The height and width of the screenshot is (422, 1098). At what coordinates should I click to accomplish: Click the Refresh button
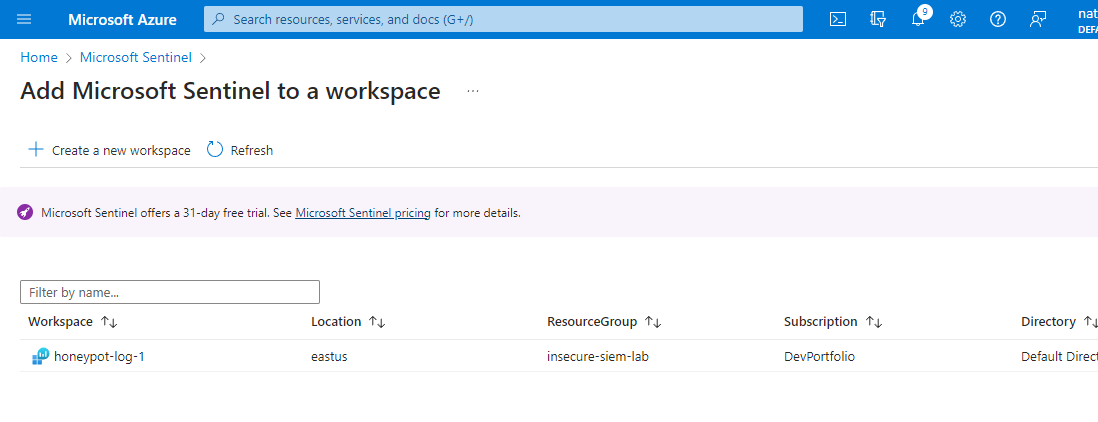240,150
